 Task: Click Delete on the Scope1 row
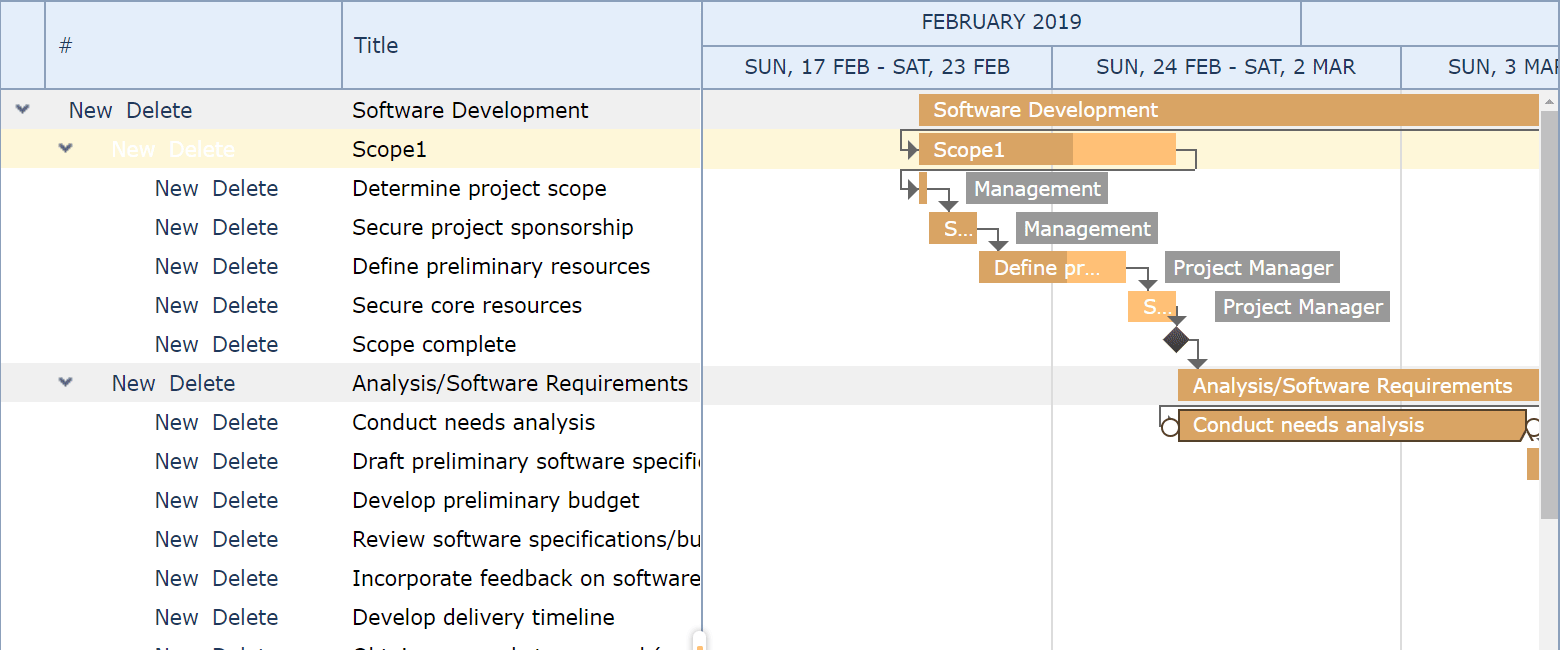(x=202, y=148)
